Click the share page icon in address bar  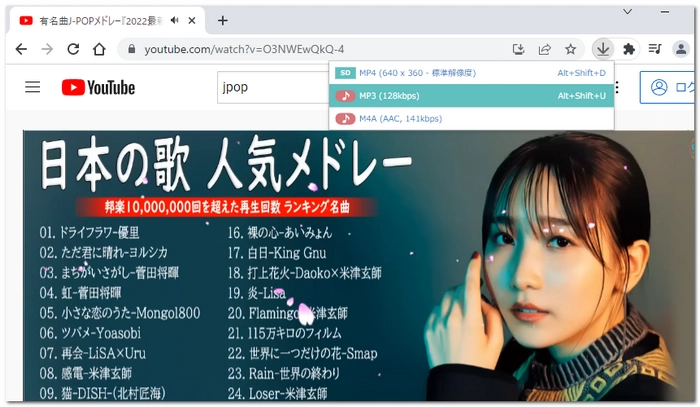pos(545,48)
